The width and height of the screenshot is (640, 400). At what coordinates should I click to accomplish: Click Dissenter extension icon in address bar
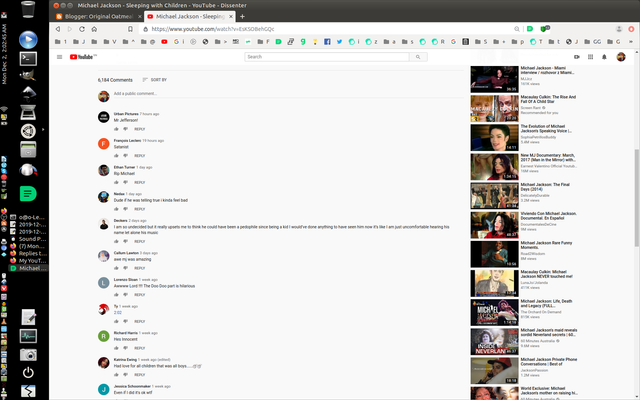(530, 29)
